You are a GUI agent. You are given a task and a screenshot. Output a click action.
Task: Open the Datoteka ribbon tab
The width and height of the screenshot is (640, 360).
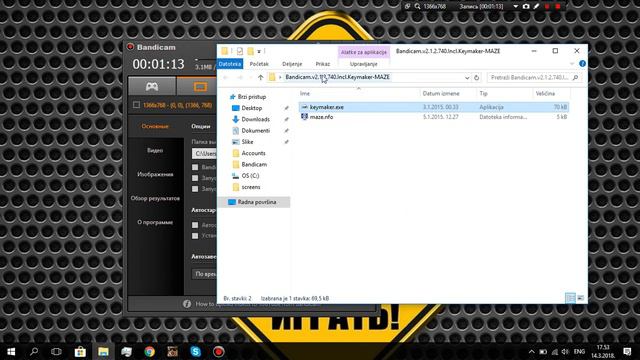tap(230, 64)
